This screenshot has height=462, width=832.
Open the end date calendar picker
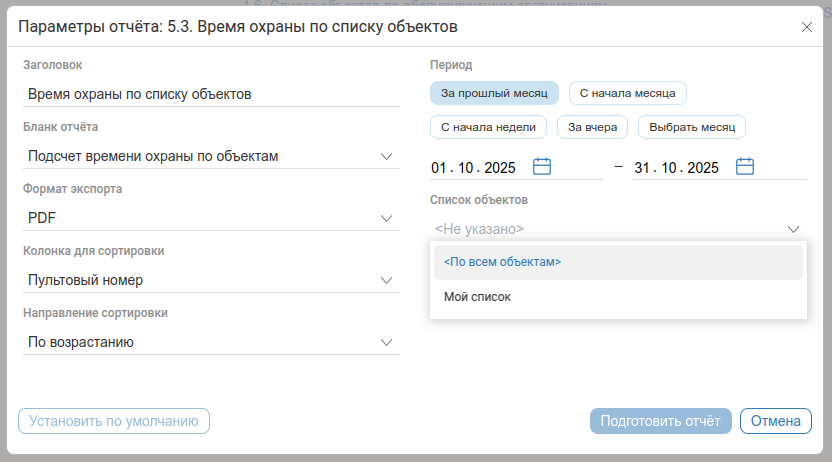(x=745, y=167)
